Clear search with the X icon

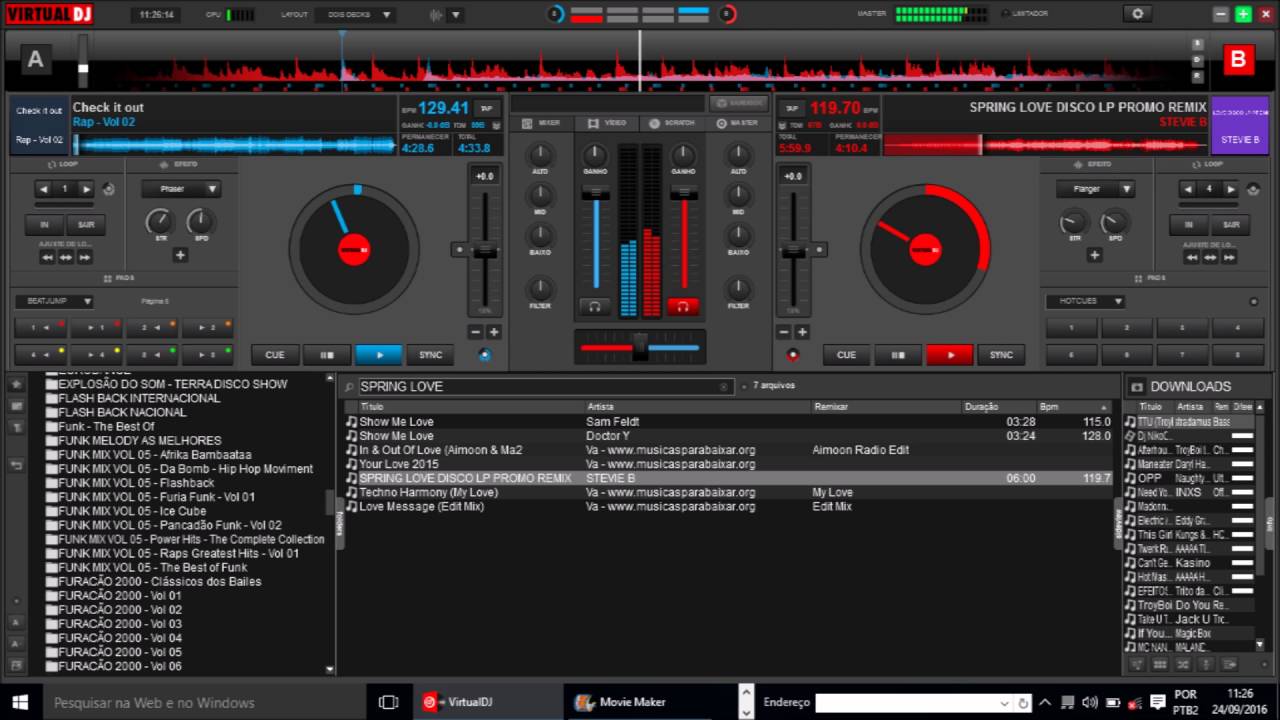[725, 386]
